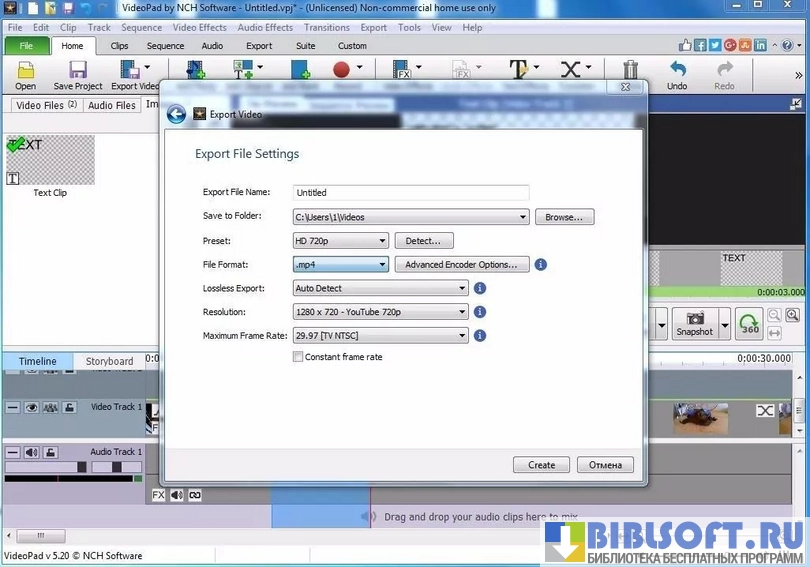The width and height of the screenshot is (810, 567).
Task: Click the Open folder toolbar icon
Action: [25, 70]
